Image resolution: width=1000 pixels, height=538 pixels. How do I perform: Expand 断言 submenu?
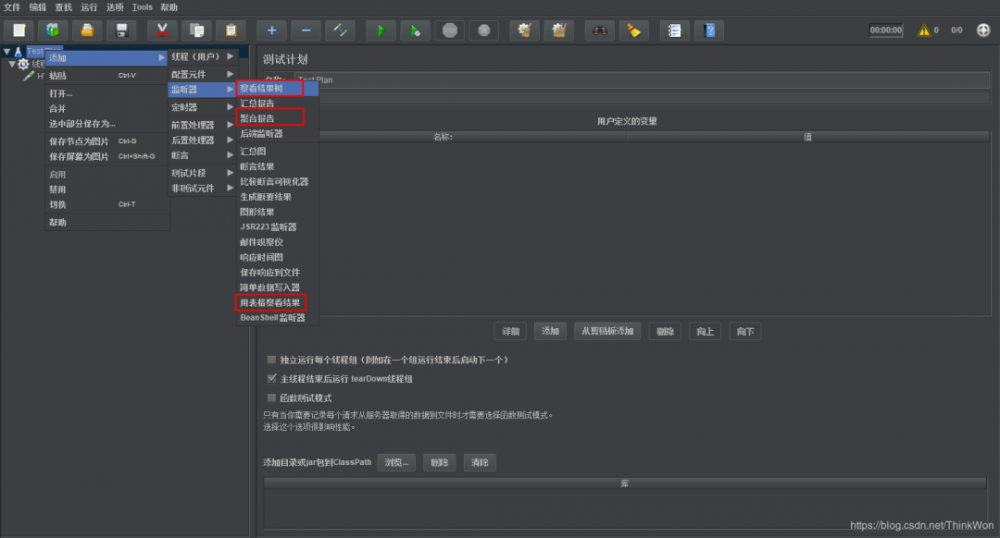(x=203, y=156)
